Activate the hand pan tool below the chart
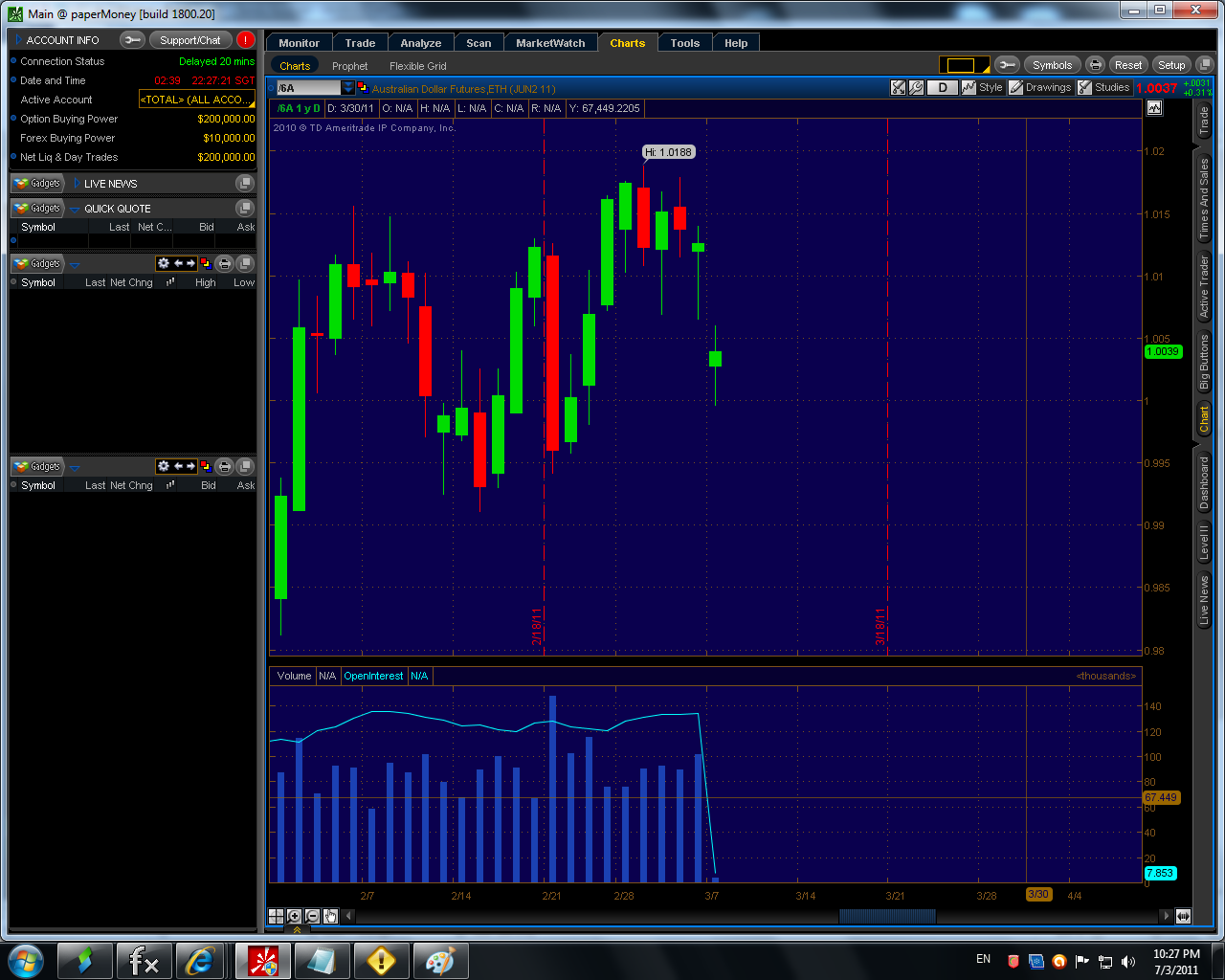 [x=329, y=916]
